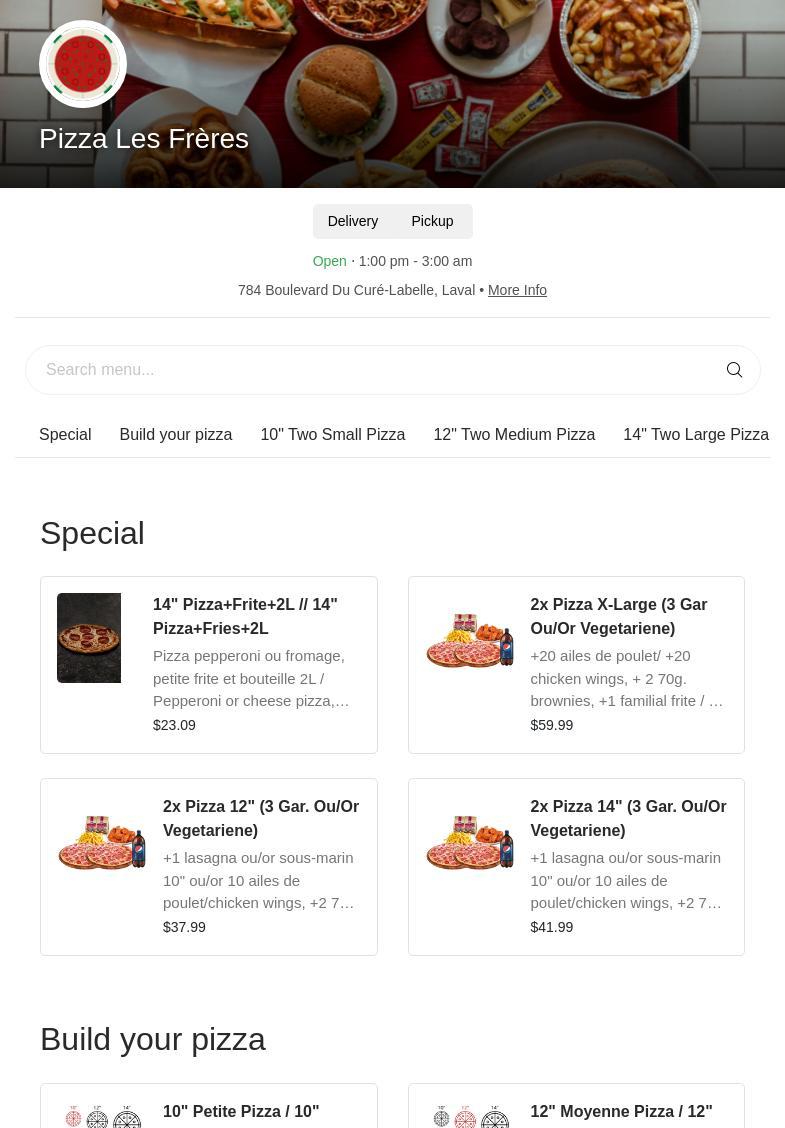785x1128 pixels.
Task: Open the 14" Pizza+Frite+2L pepperoni thumbnail
Action: (89, 638)
